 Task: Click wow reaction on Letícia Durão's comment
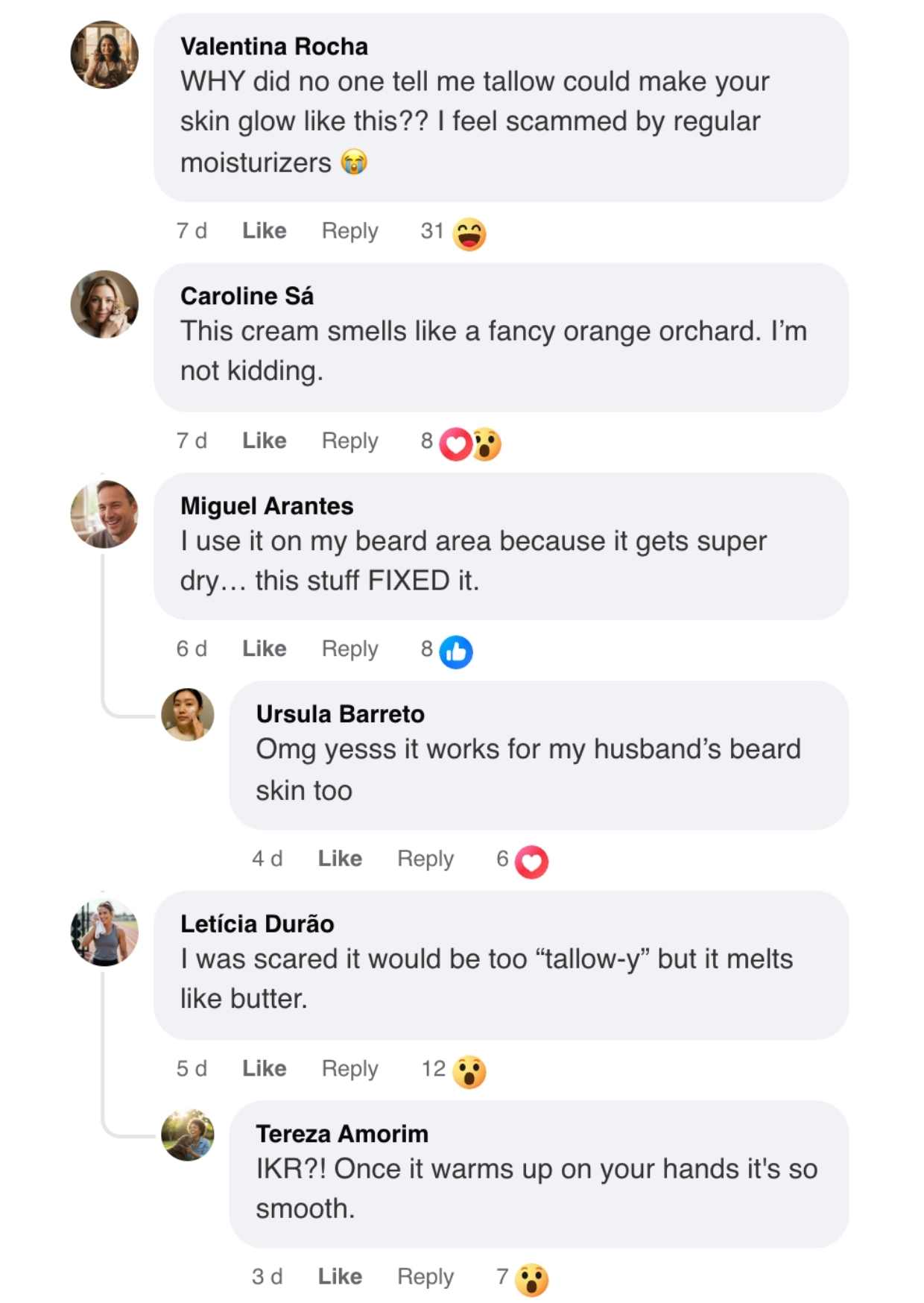(469, 1072)
